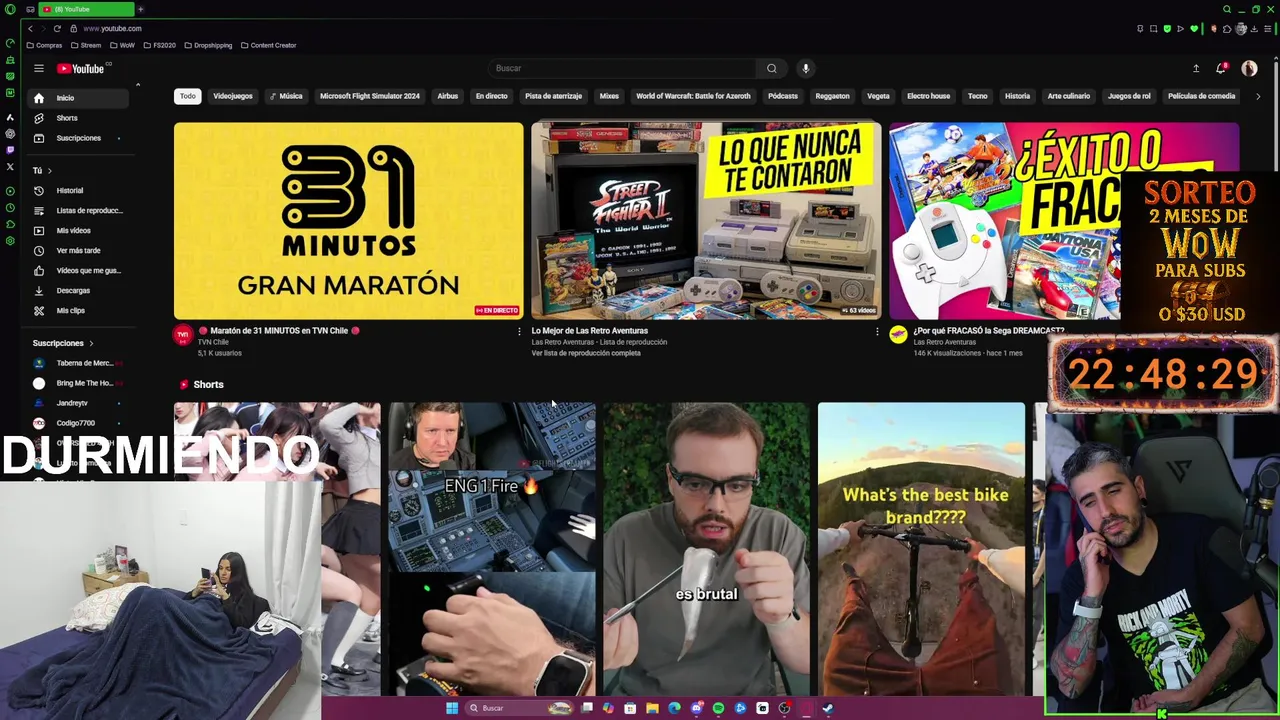Open the TVN Chile channel link
1280x720 pixels.
click(213, 342)
